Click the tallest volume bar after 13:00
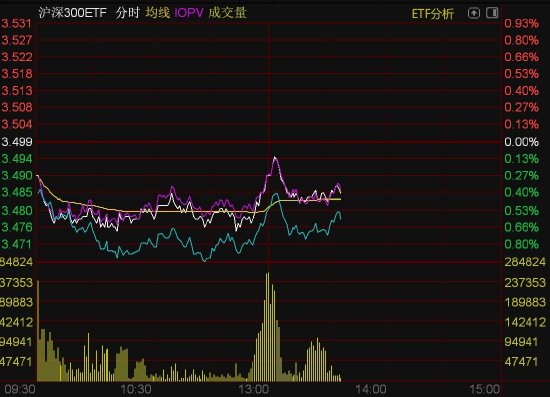Viewport: 550px width, 397px height. pyautogui.click(x=268, y=327)
